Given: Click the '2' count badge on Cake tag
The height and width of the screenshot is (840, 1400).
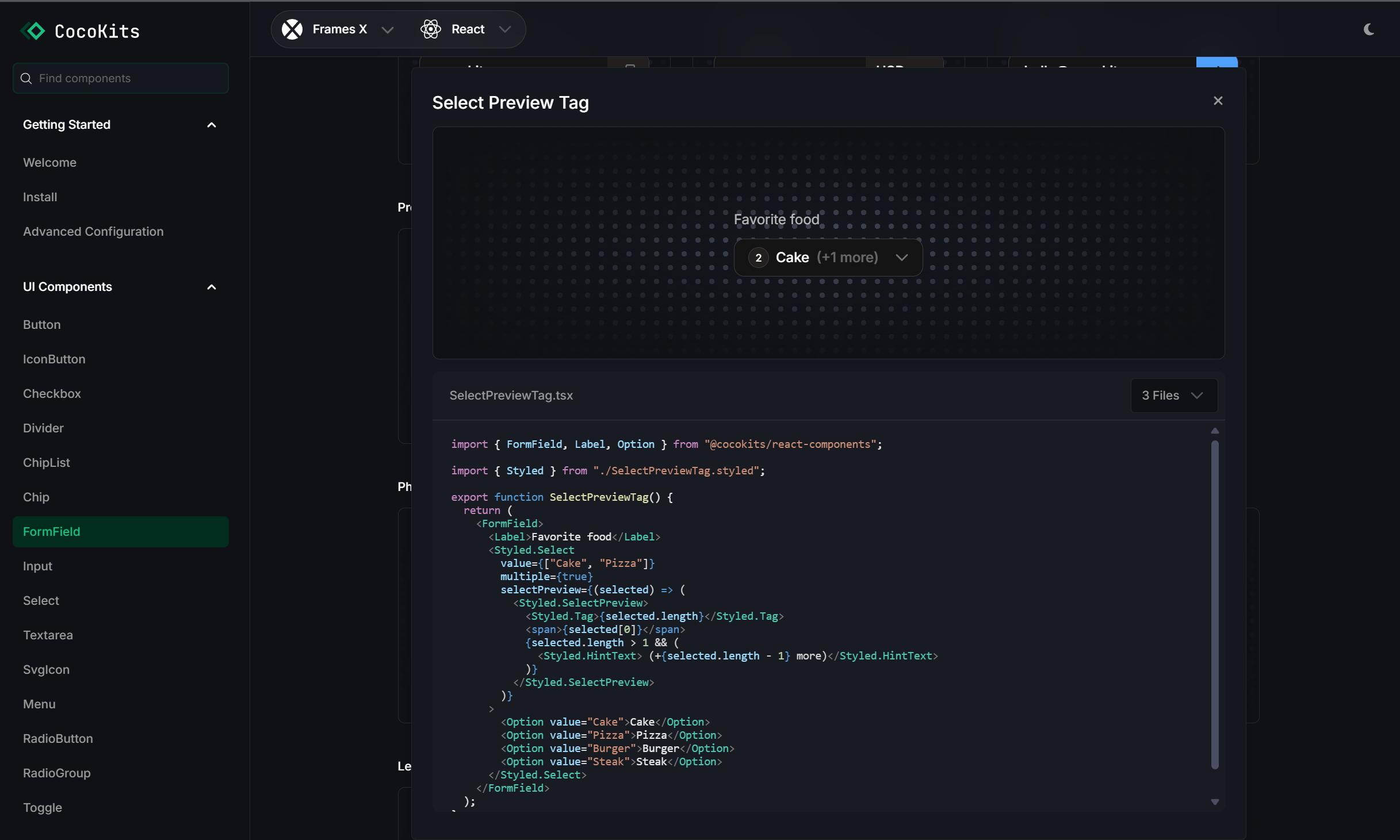Looking at the screenshot, I should click(758, 258).
